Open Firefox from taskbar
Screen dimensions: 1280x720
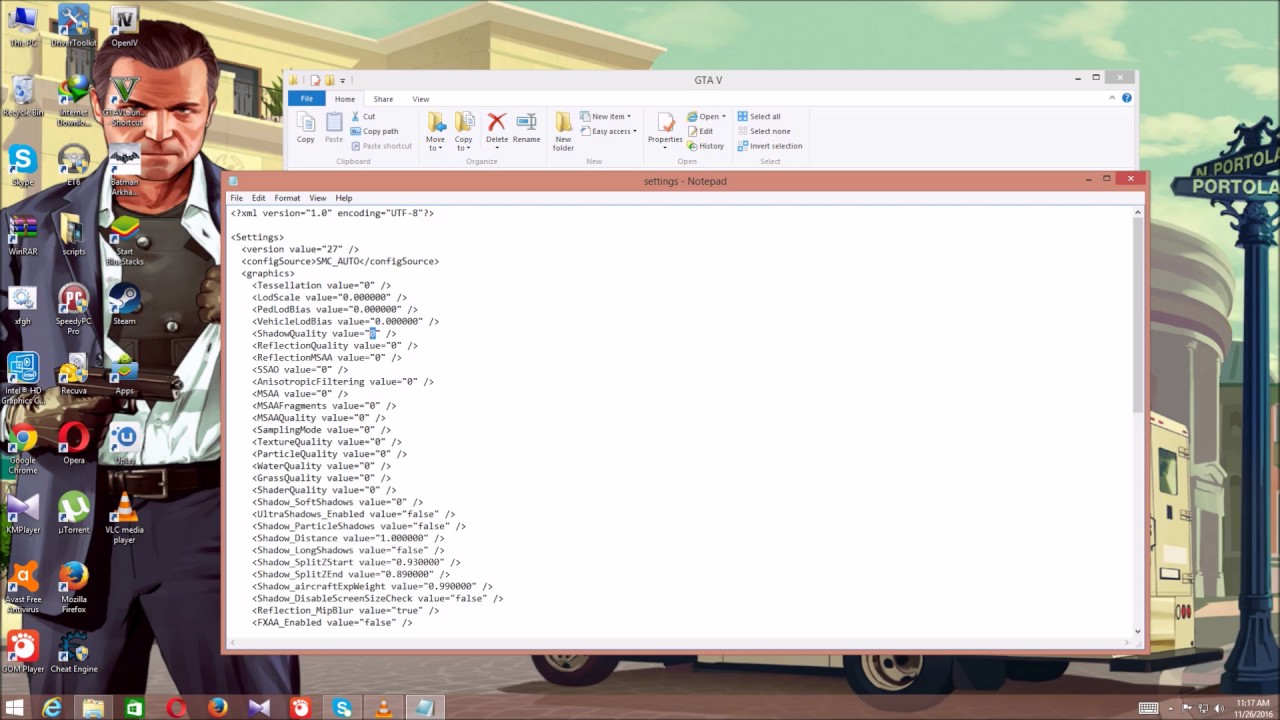[217, 708]
